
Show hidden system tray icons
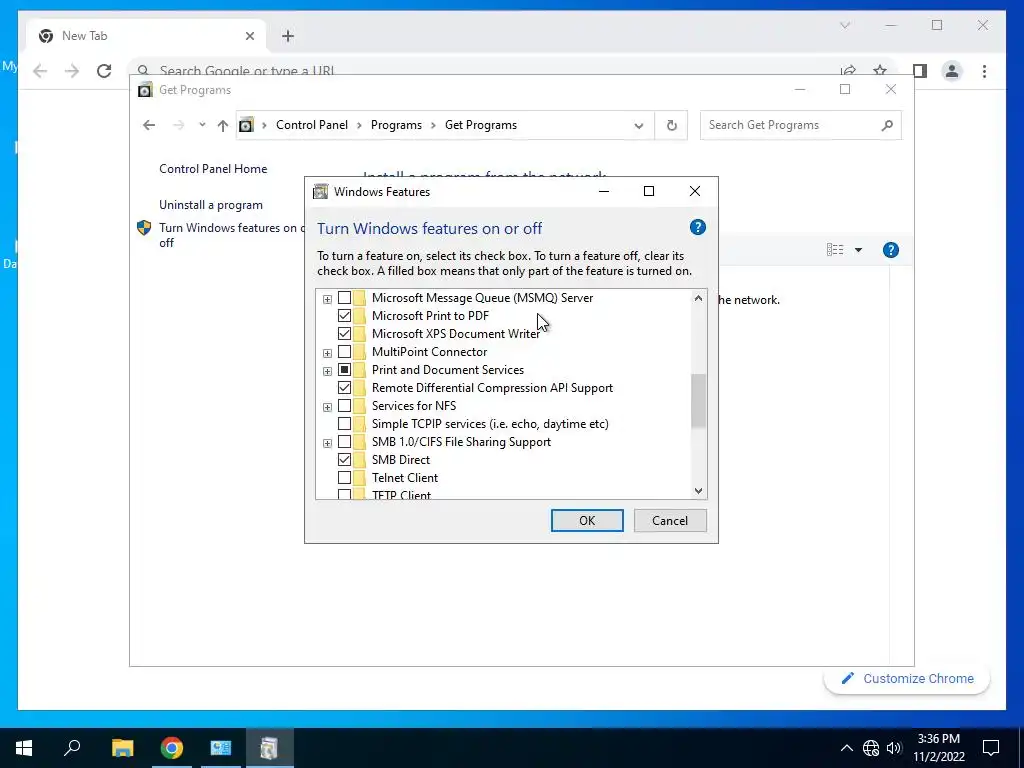point(846,748)
